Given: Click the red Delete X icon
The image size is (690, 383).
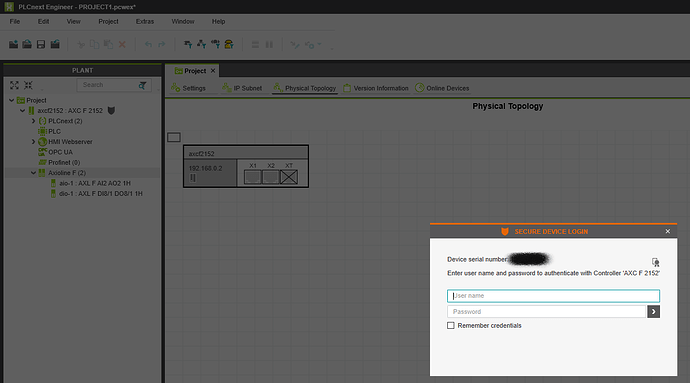Looking at the screenshot, I should pyautogui.click(x=122, y=44).
